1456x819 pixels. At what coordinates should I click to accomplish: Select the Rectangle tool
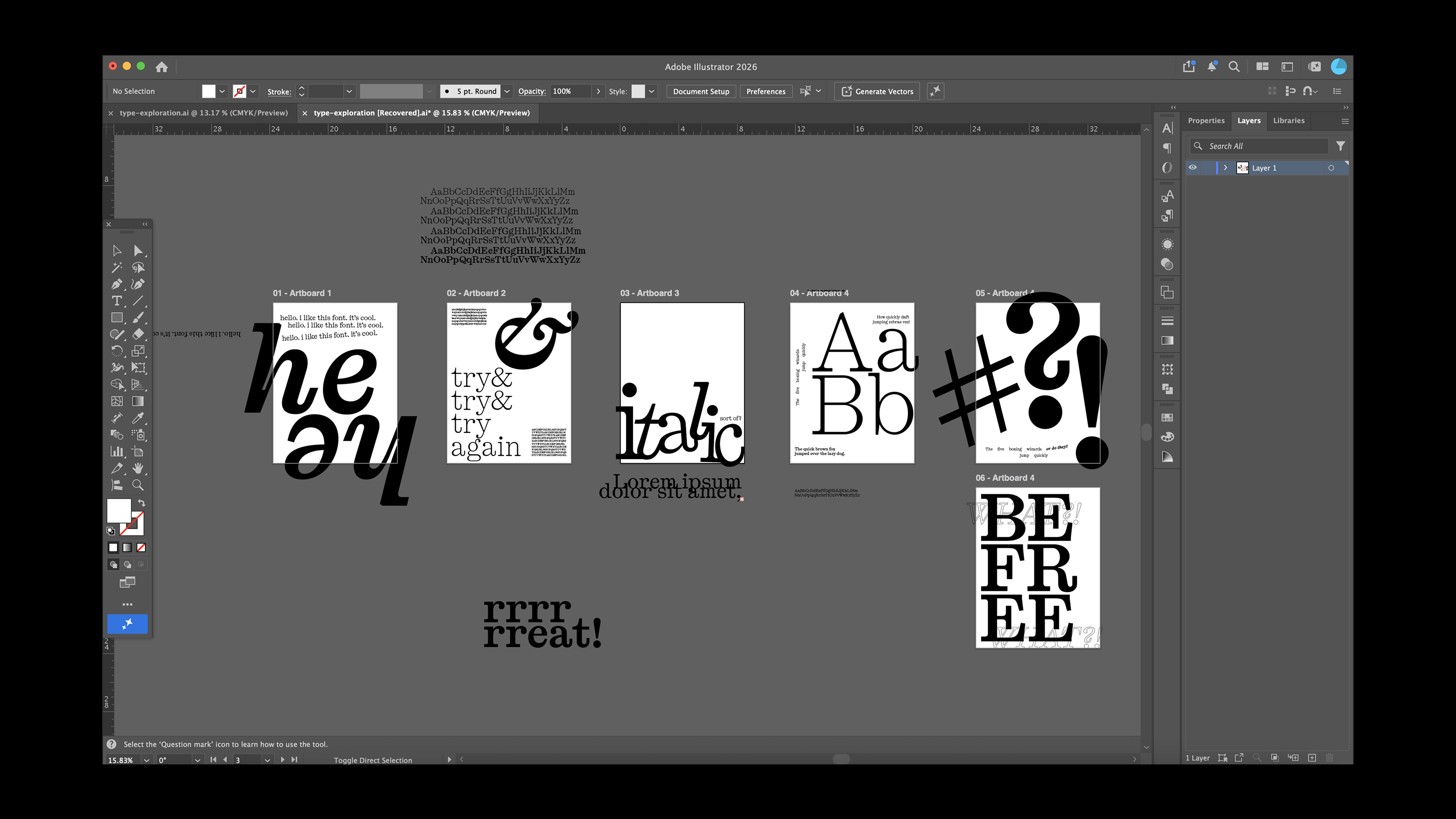[x=117, y=318]
